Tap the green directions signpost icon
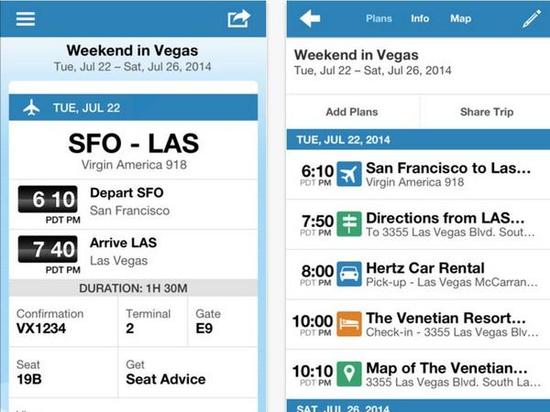The width and height of the screenshot is (550, 412). (x=349, y=224)
